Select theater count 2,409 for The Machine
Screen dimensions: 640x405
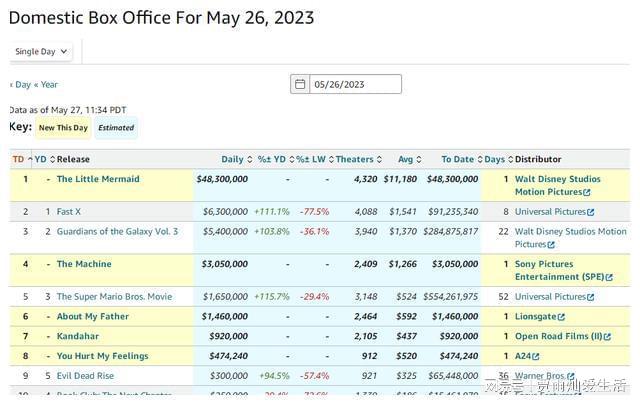point(365,264)
